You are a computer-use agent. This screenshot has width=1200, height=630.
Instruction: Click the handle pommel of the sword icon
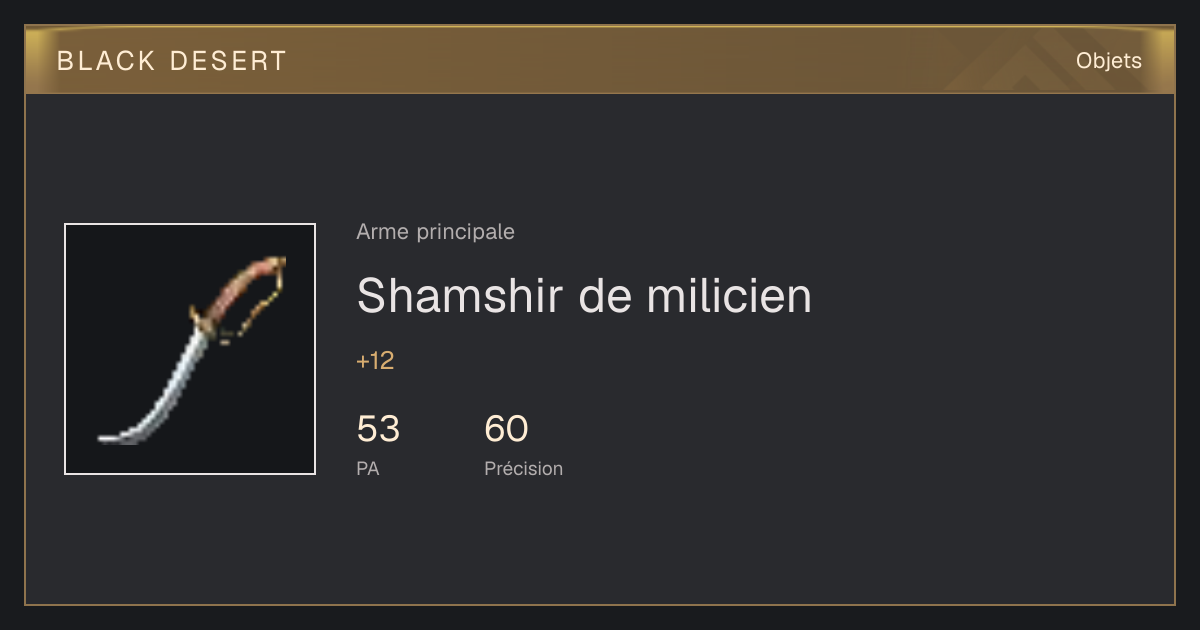pos(276,264)
